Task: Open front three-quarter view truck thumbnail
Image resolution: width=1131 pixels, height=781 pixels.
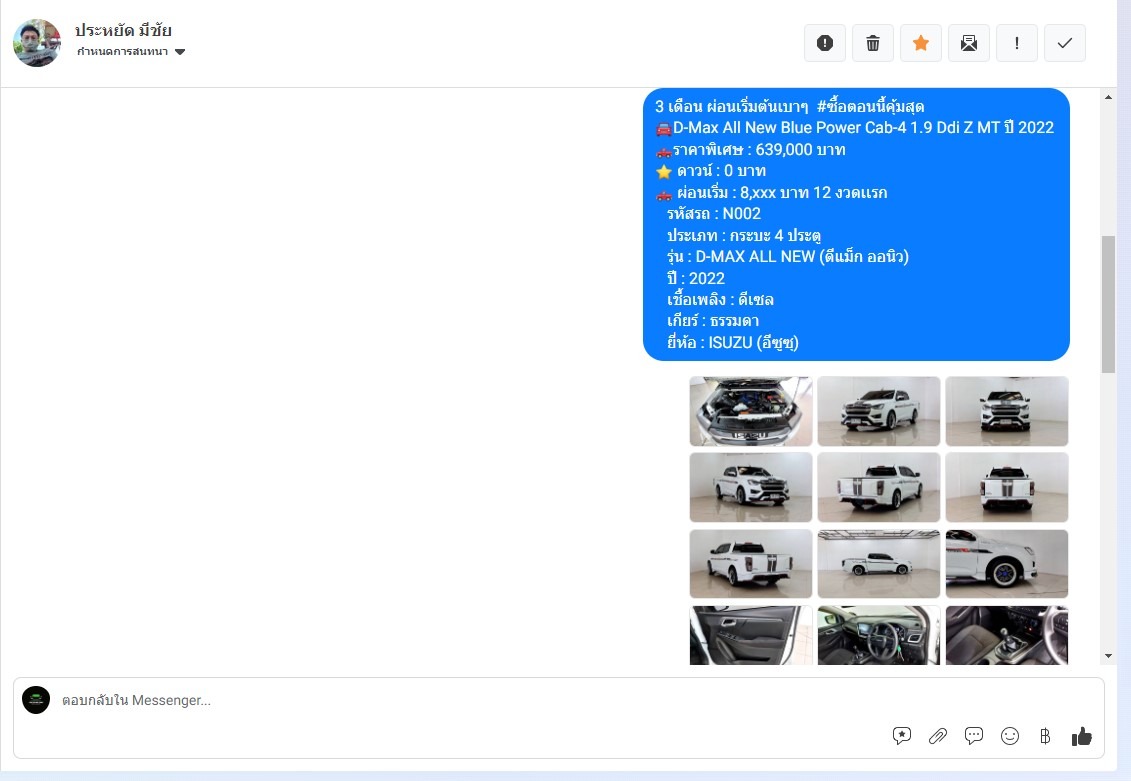Action: (879, 411)
